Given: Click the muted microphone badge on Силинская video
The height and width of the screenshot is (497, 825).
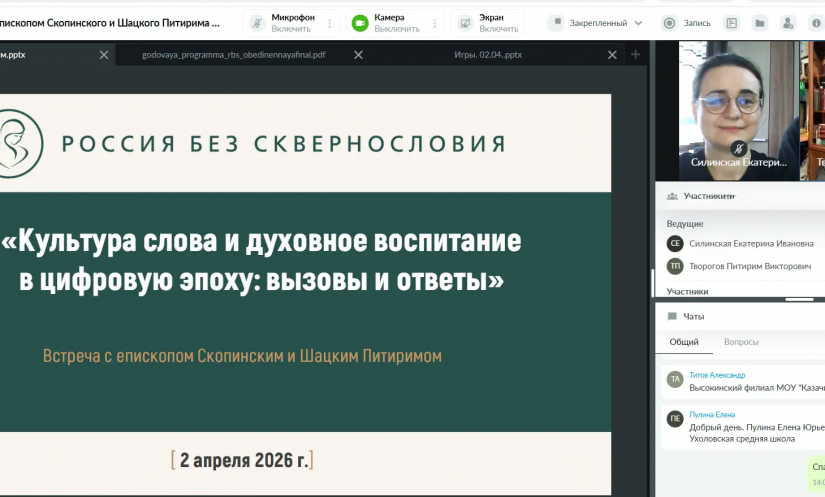Looking at the screenshot, I should pos(739,148).
